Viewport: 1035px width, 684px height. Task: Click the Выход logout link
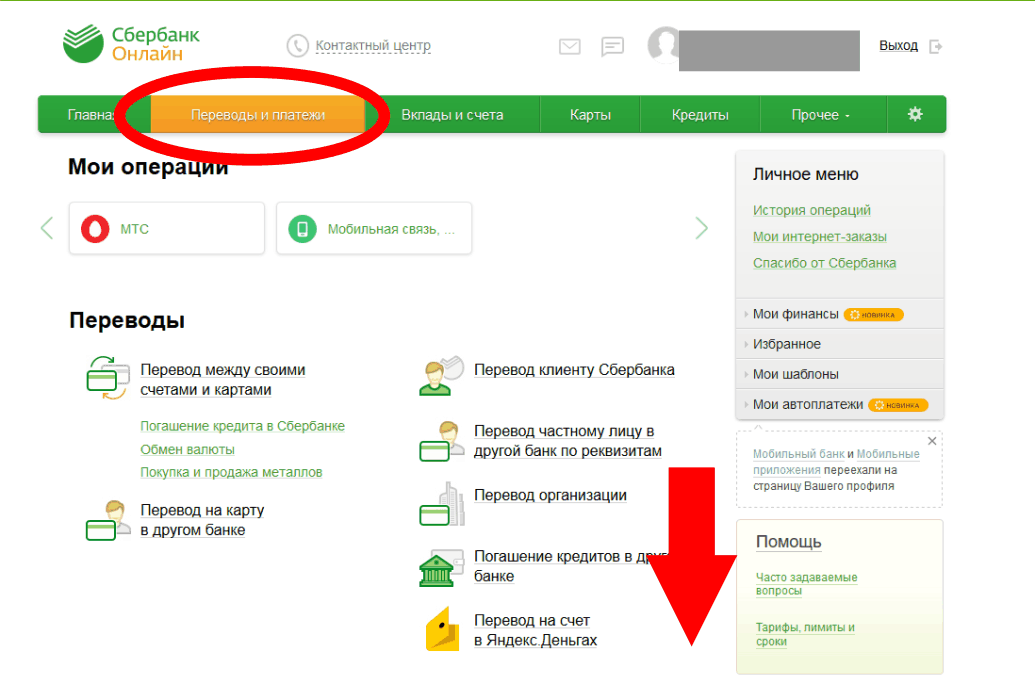[898, 46]
